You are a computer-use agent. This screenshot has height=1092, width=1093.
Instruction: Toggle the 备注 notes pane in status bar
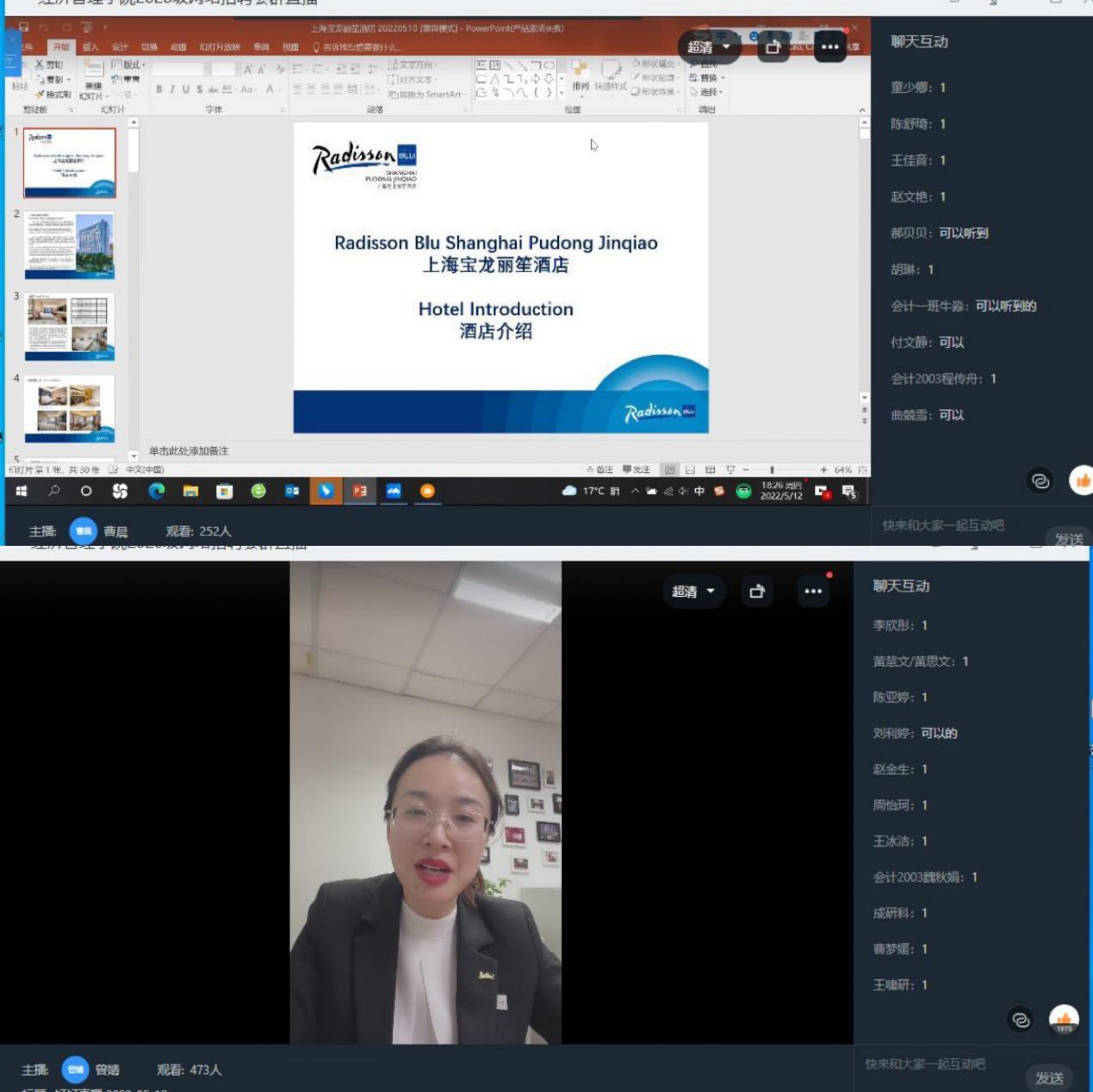coord(599,470)
